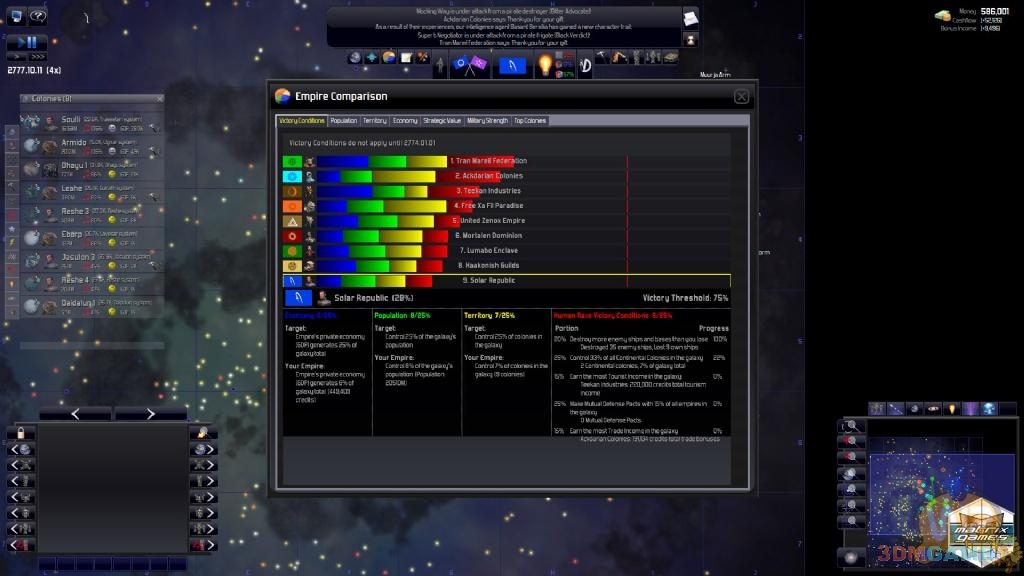This screenshot has width=1024, height=576.
Task: Close the Colonies list panel
Action: pos(159,99)
